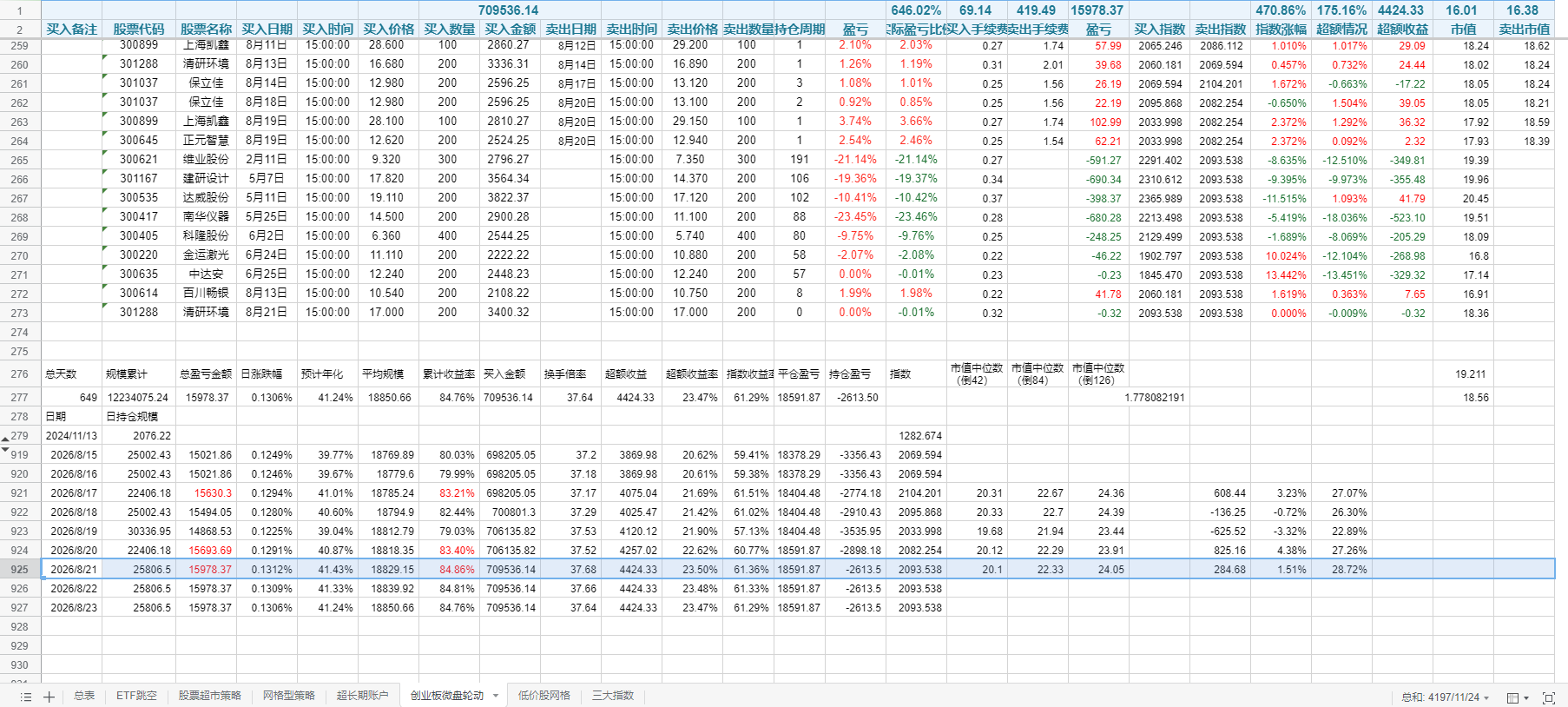
Task: Open dropdown arrow on 创业板微盘轮动 tab
Action: tap(496, 696)
